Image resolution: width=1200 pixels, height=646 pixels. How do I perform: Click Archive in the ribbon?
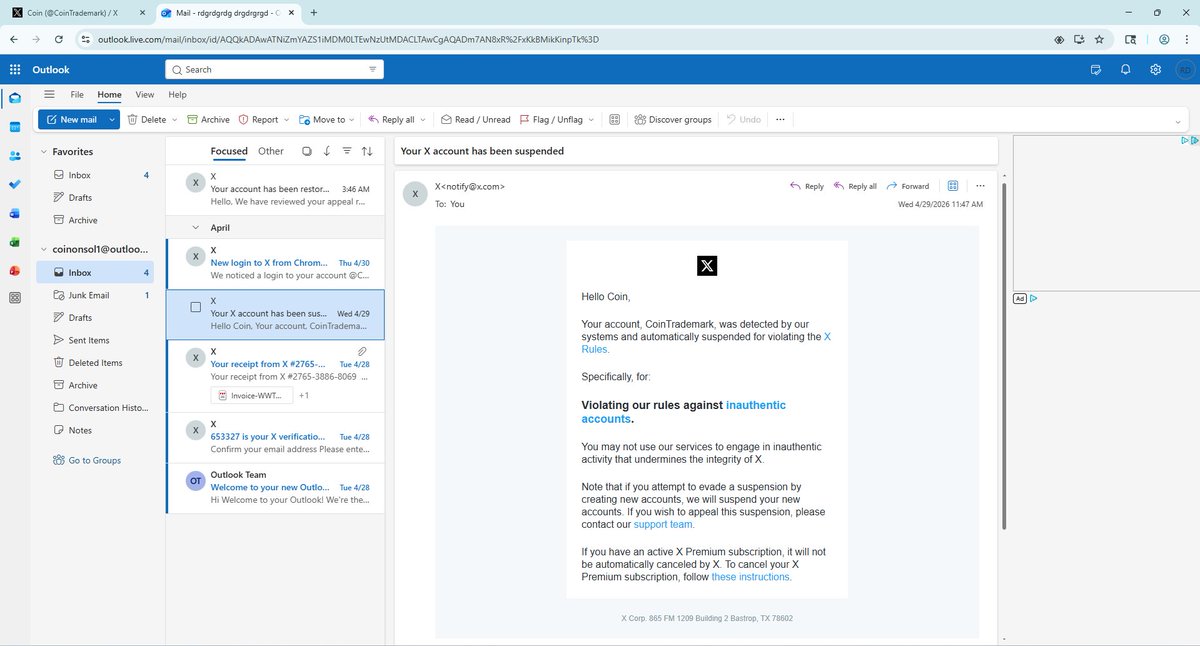(208, 119)
